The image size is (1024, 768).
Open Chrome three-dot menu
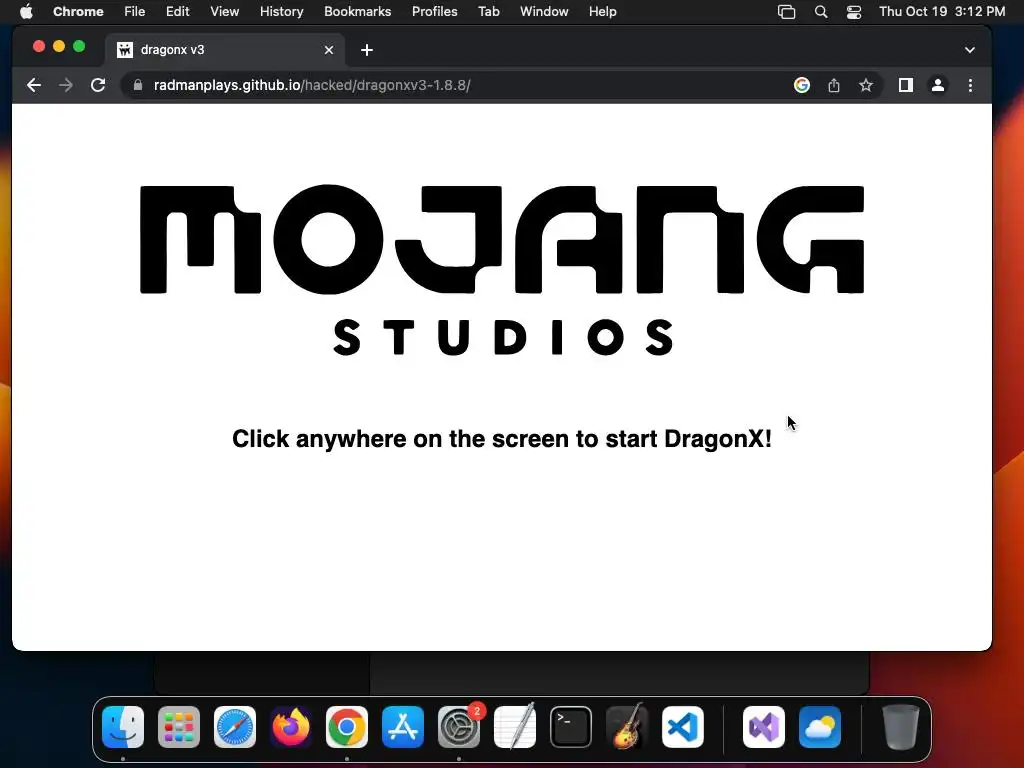(970, 85)
